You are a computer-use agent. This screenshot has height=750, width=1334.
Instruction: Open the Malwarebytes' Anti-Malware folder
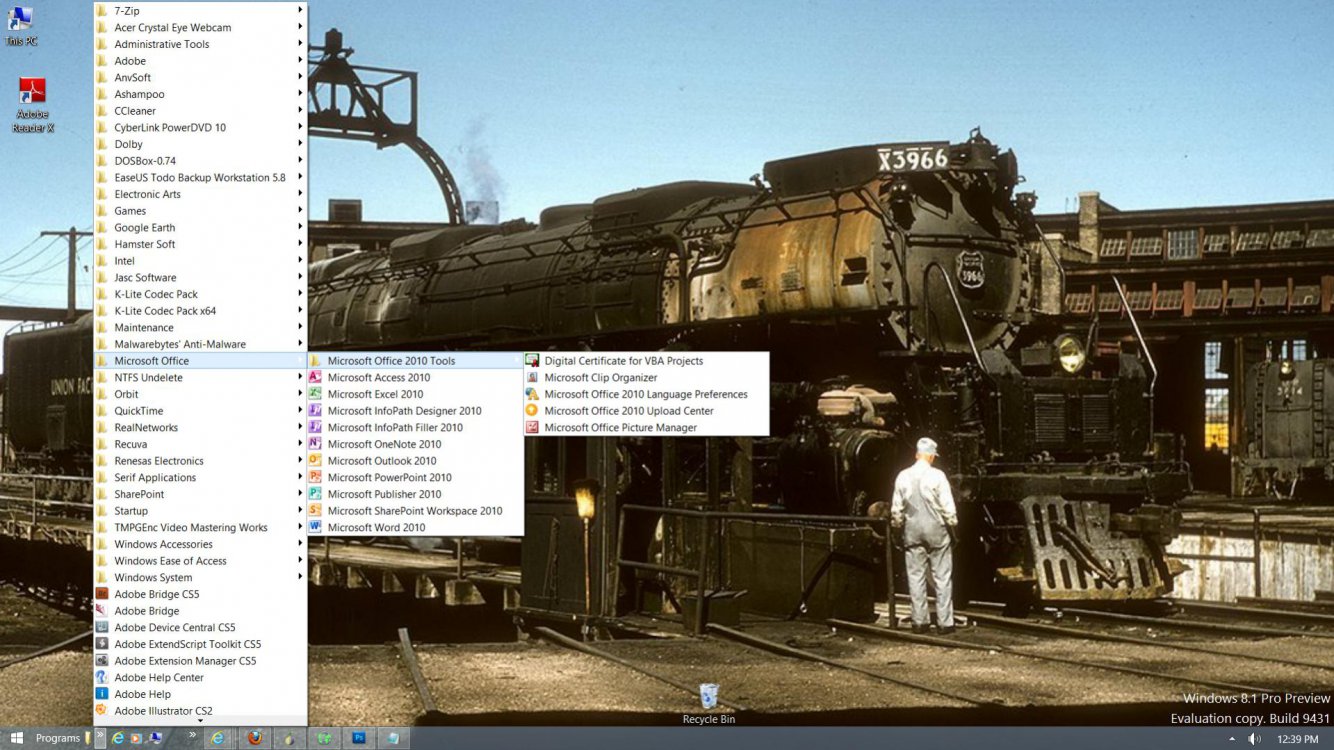(200, 344)
